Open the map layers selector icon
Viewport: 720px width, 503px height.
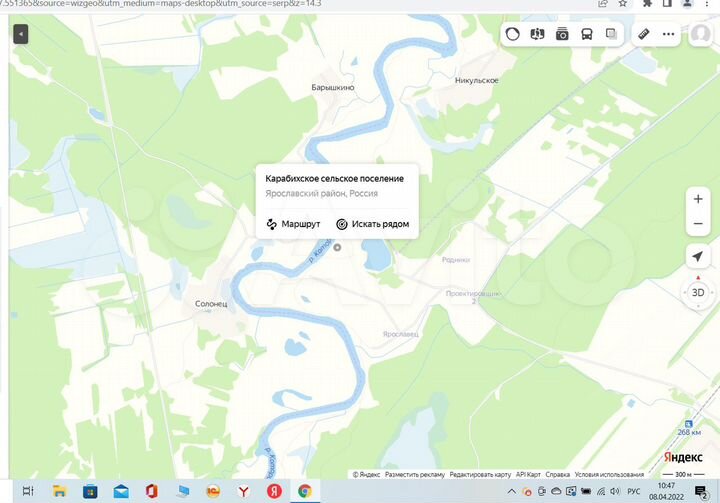611,34
